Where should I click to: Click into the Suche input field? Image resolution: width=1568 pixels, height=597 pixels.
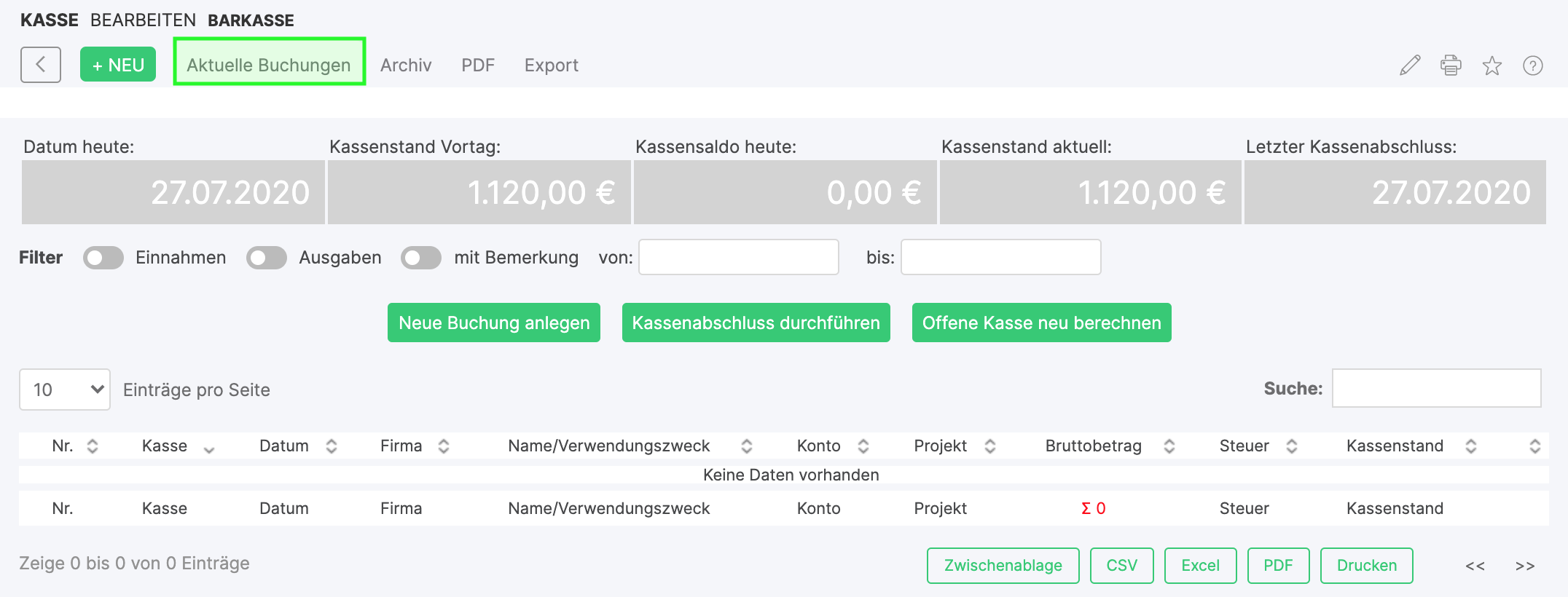1436,388
